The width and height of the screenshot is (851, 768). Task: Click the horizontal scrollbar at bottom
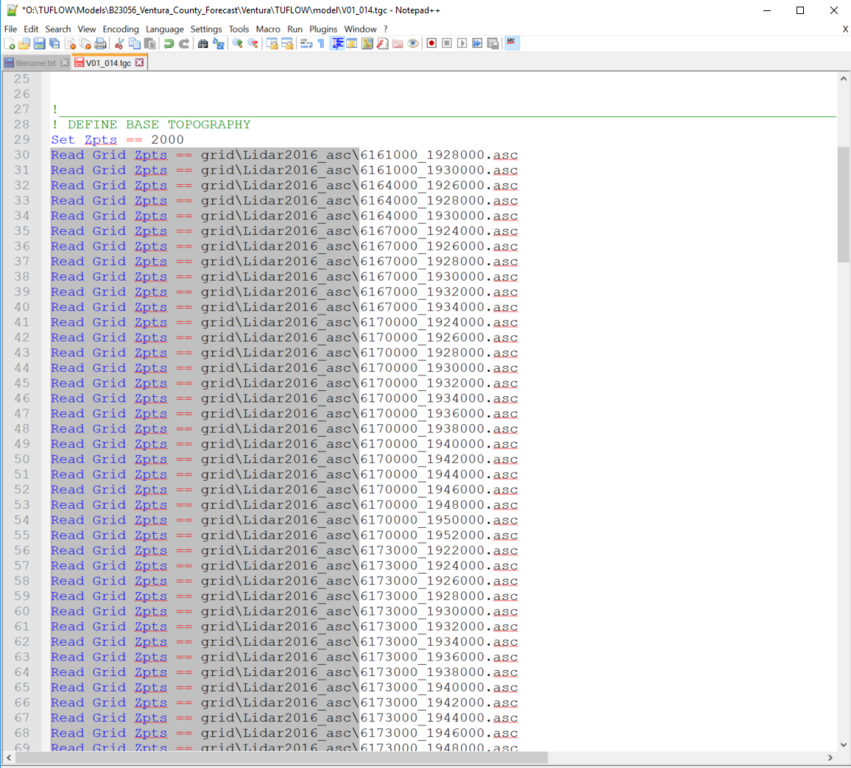click(x=420, y=759)
